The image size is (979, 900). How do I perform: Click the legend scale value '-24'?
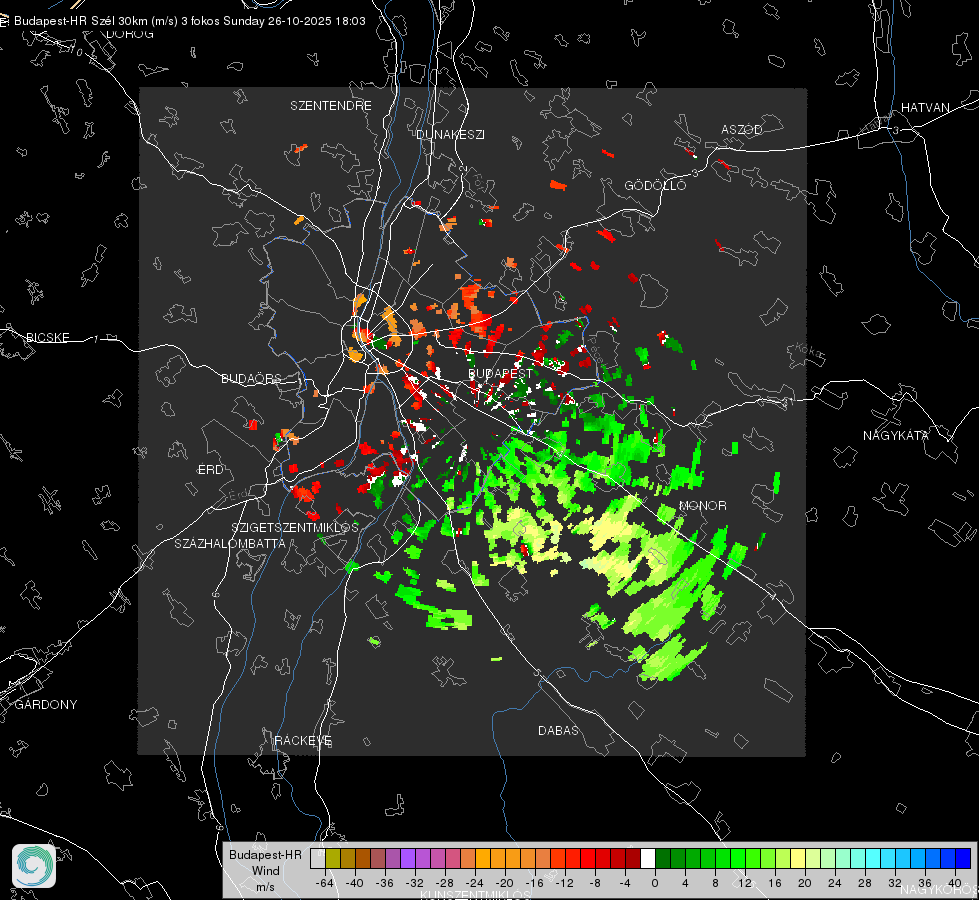click(x=475, y=883)
